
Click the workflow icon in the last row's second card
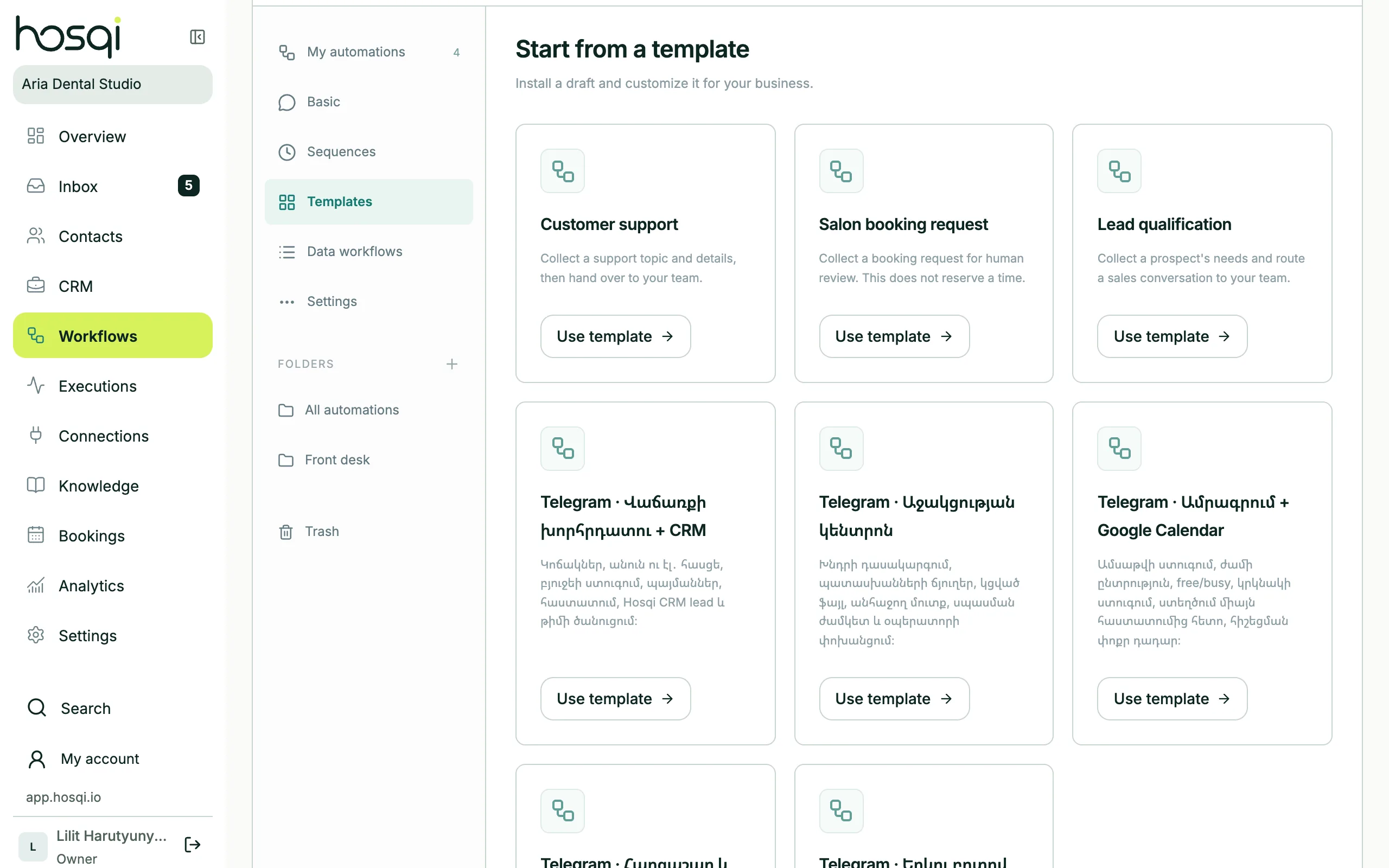click(841, 810)
